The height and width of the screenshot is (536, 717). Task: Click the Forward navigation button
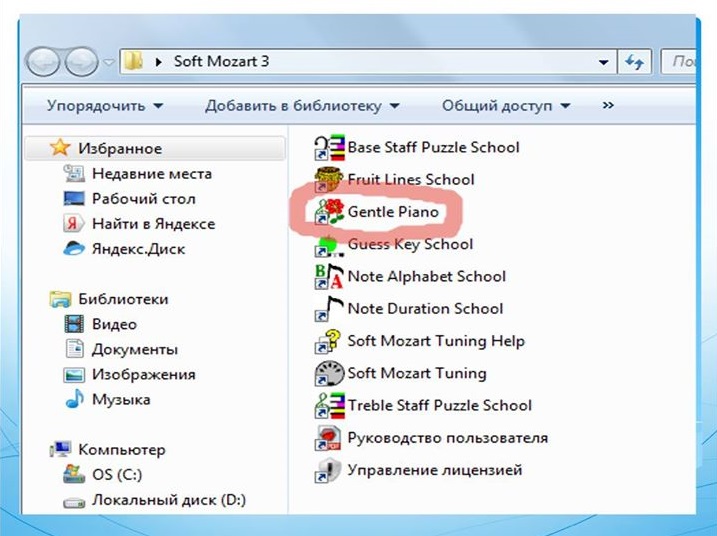point(81,61)
